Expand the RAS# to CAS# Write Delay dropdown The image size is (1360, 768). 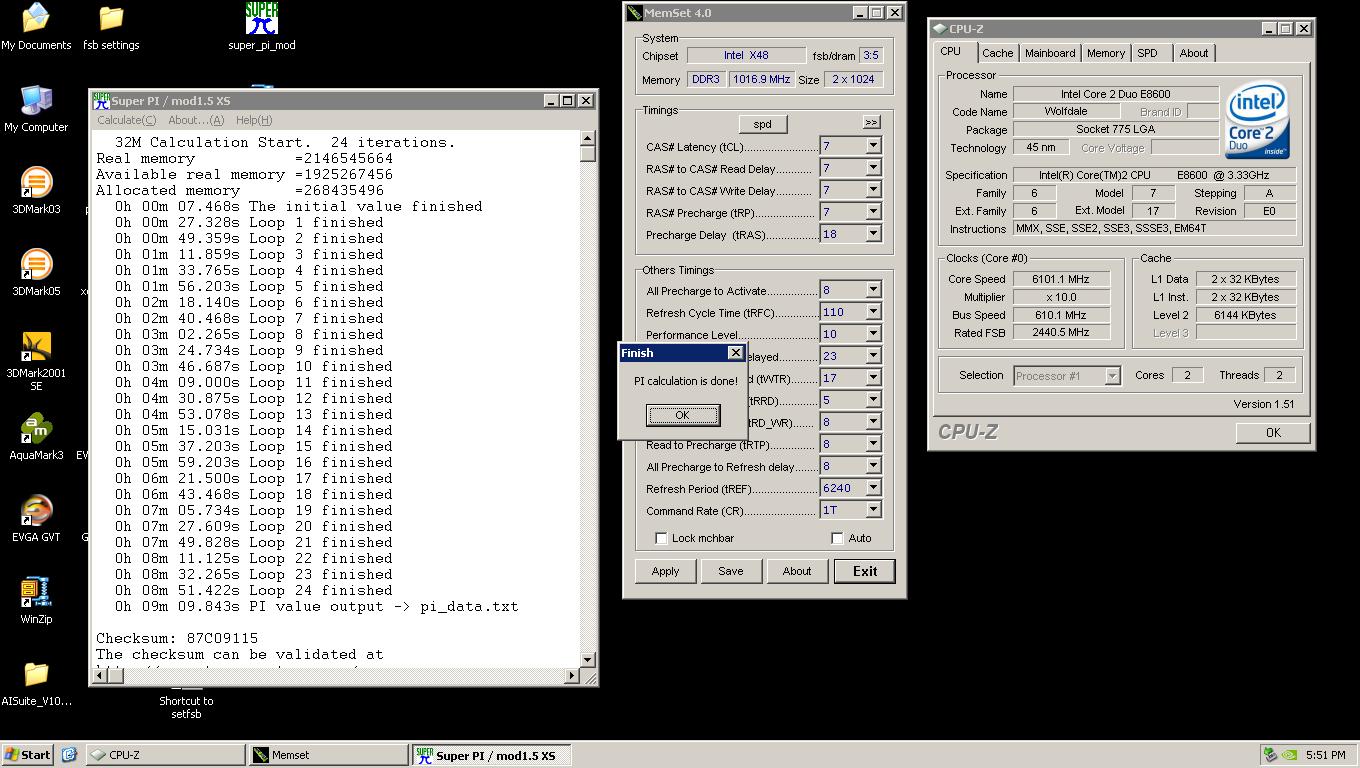(x=873, y=190)
